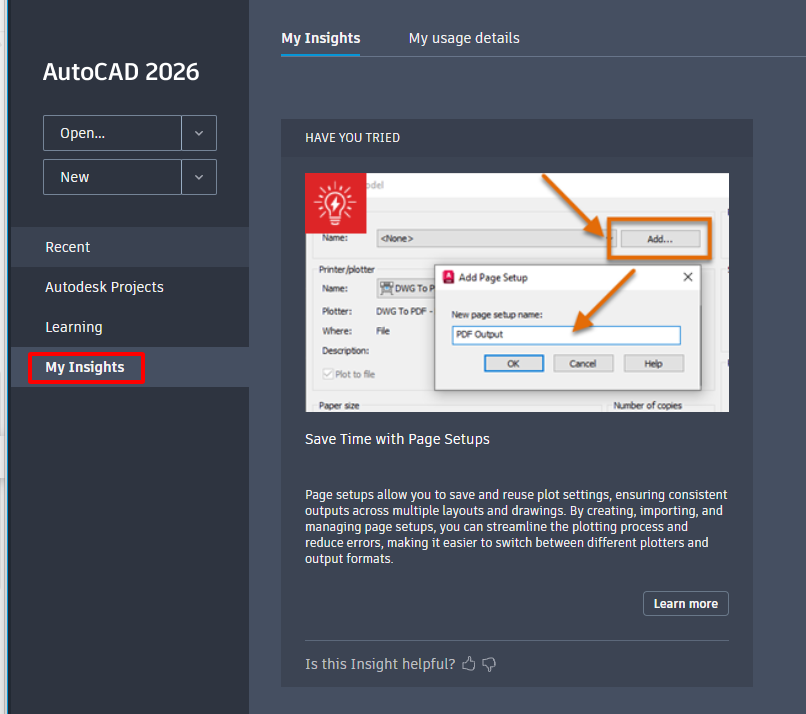Select My Insights in the sidebar

point(130,367)
